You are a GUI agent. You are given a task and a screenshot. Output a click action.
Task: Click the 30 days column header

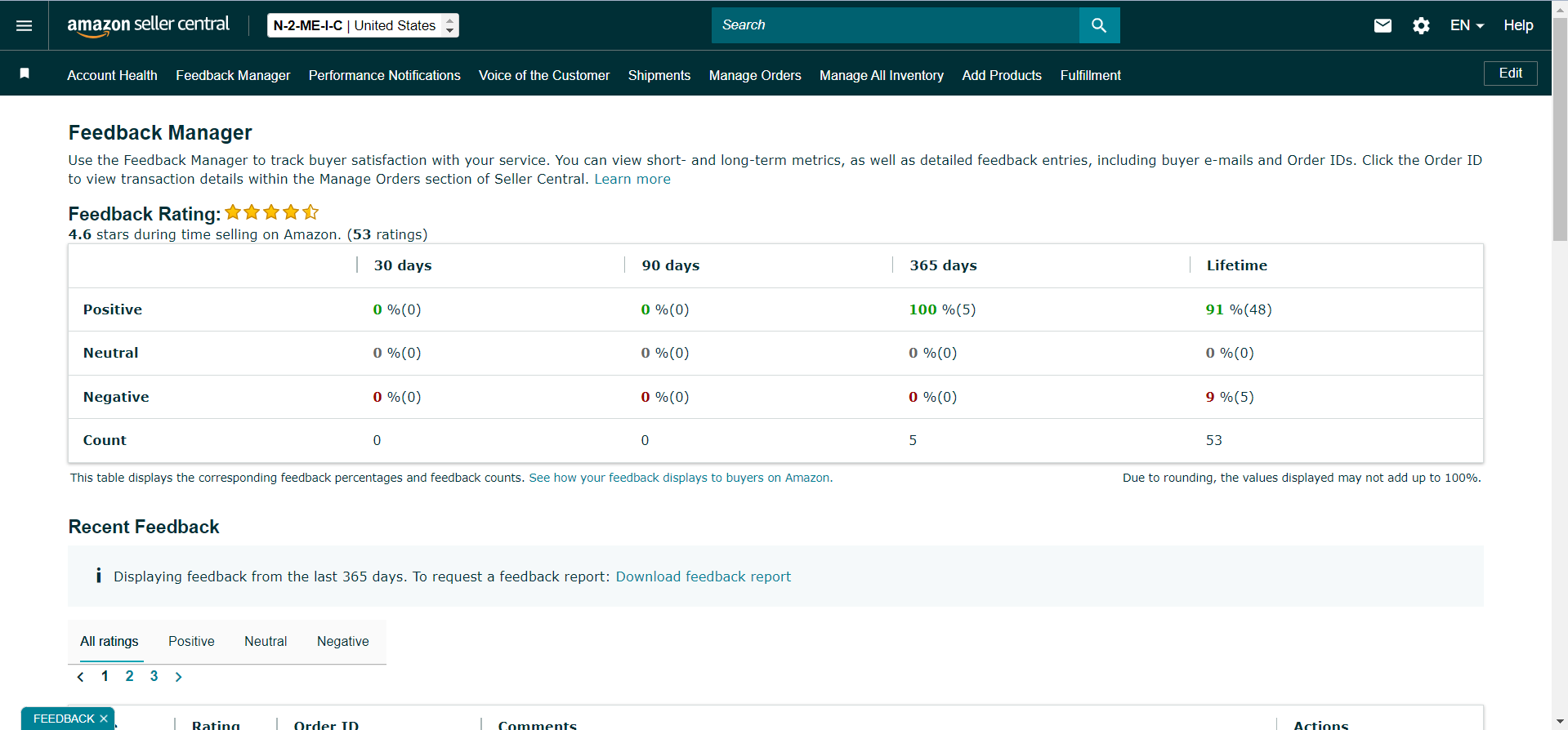[x=403, y=265]
